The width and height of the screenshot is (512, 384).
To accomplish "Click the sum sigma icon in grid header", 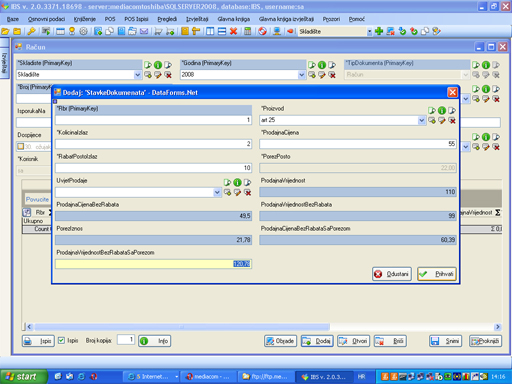I will tap(498, 212).
